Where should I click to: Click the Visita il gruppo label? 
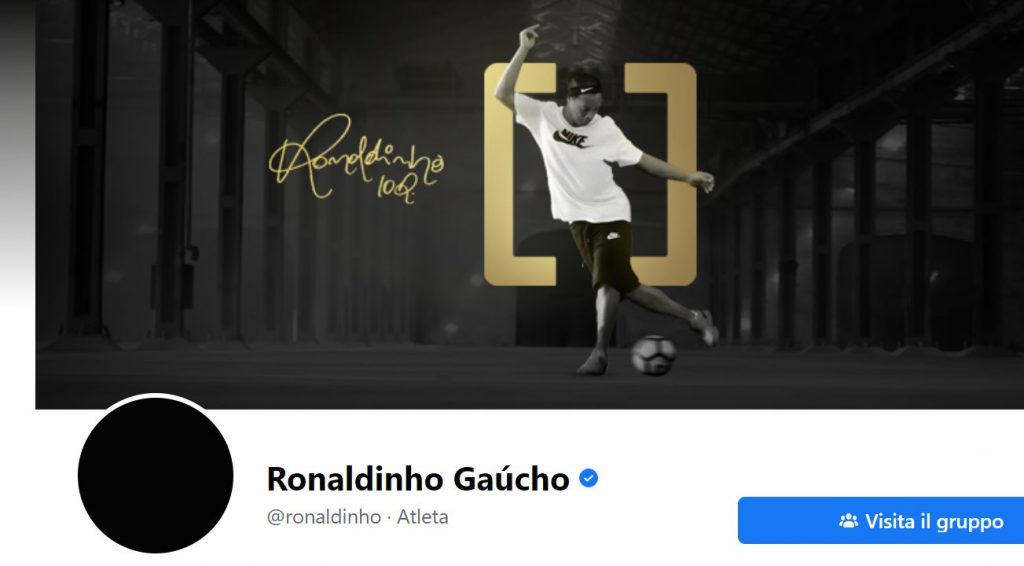pos(934,521)
